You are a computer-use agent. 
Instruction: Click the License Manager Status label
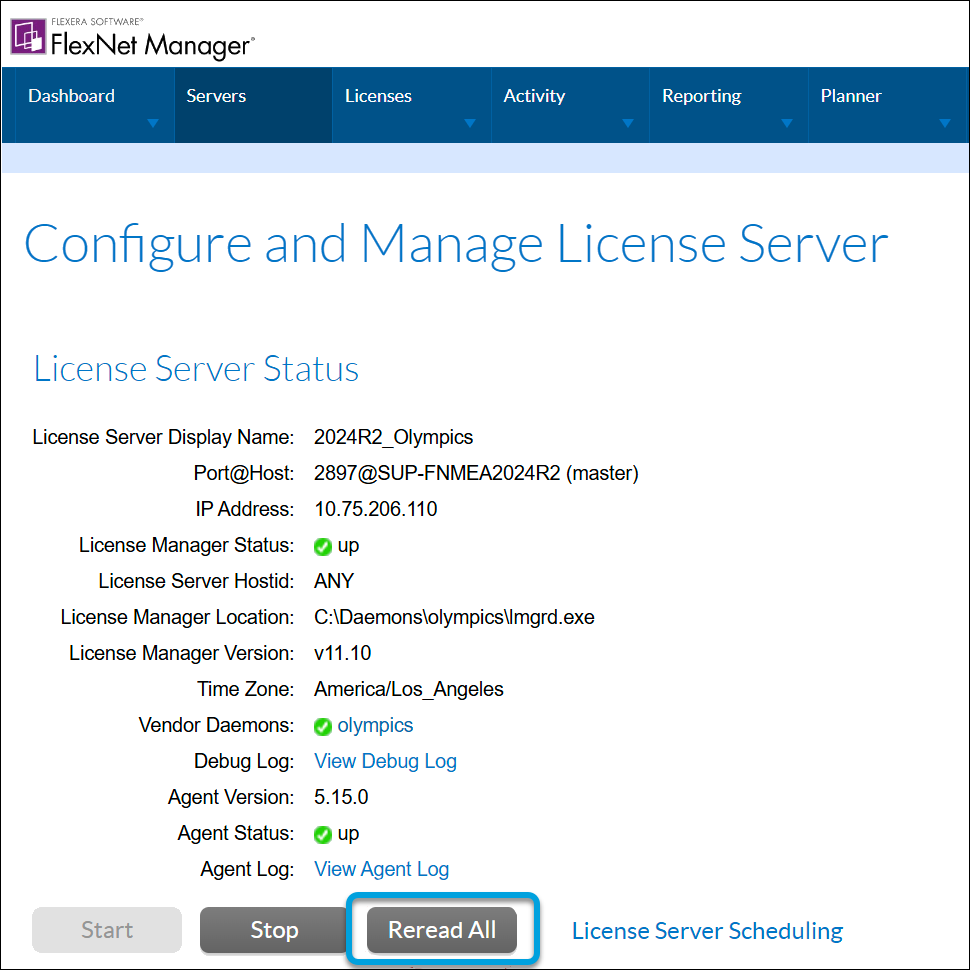(x=187, y=545)
